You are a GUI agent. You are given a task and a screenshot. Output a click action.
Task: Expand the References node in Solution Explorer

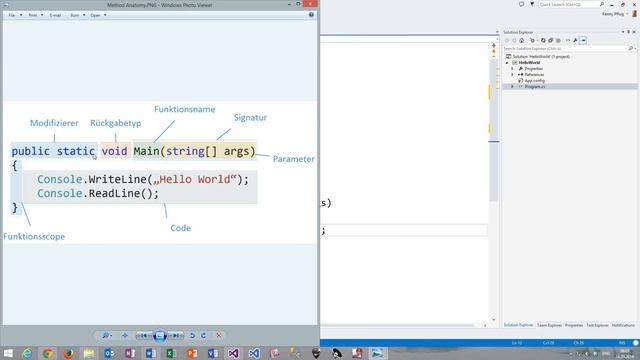(x=512, y=75)
